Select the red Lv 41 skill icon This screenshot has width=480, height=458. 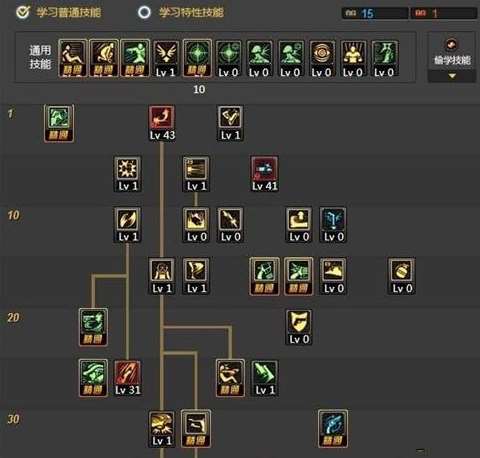coord(264,174)
